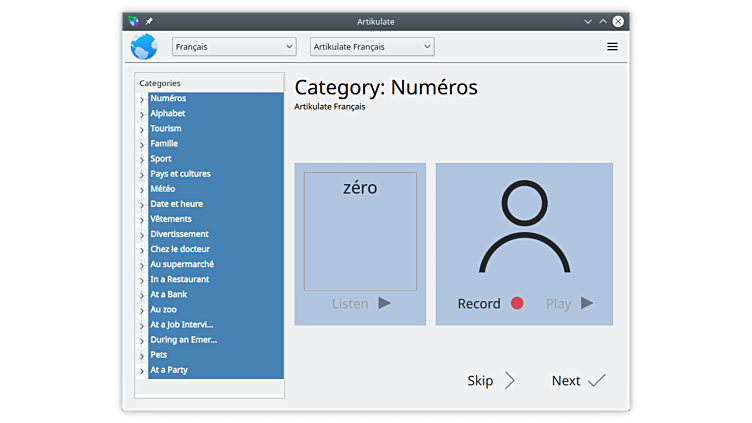Click the red Record button icon

(517, 303)
